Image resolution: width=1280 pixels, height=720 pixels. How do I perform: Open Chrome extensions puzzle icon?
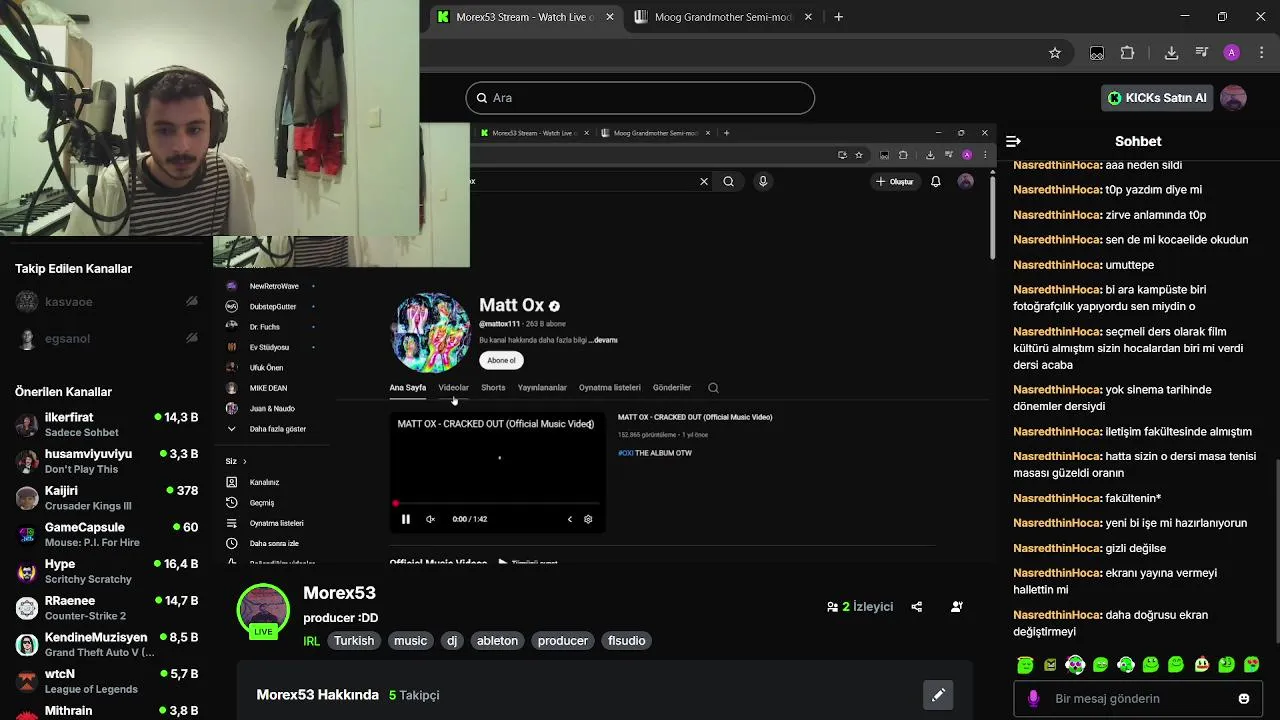point(1128,53)
